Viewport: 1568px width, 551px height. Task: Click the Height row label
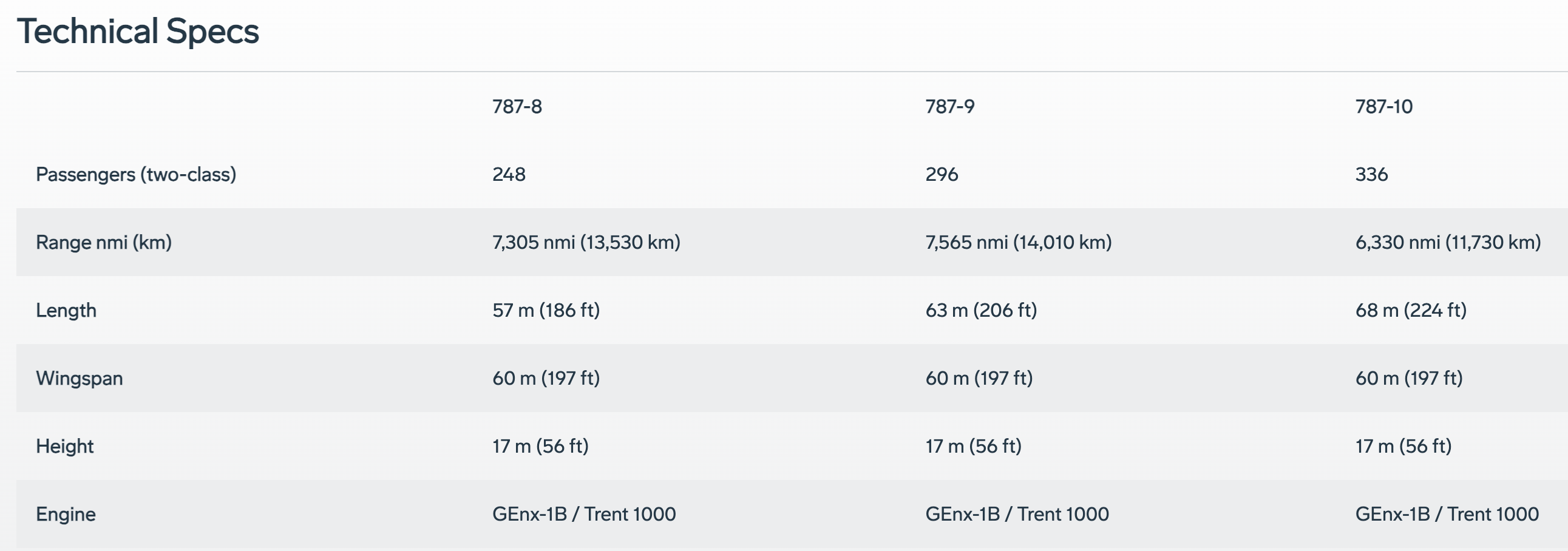[x=64, y=447]
